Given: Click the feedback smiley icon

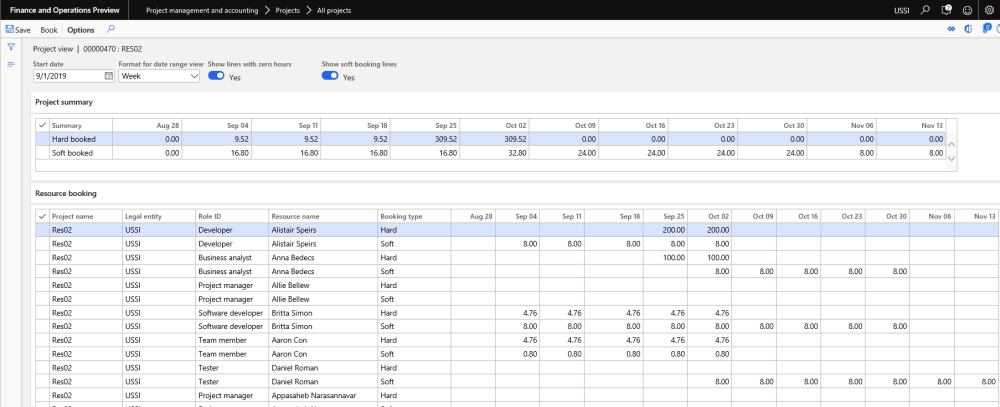Looking at the screenshot, I should [x=965, y=10].
